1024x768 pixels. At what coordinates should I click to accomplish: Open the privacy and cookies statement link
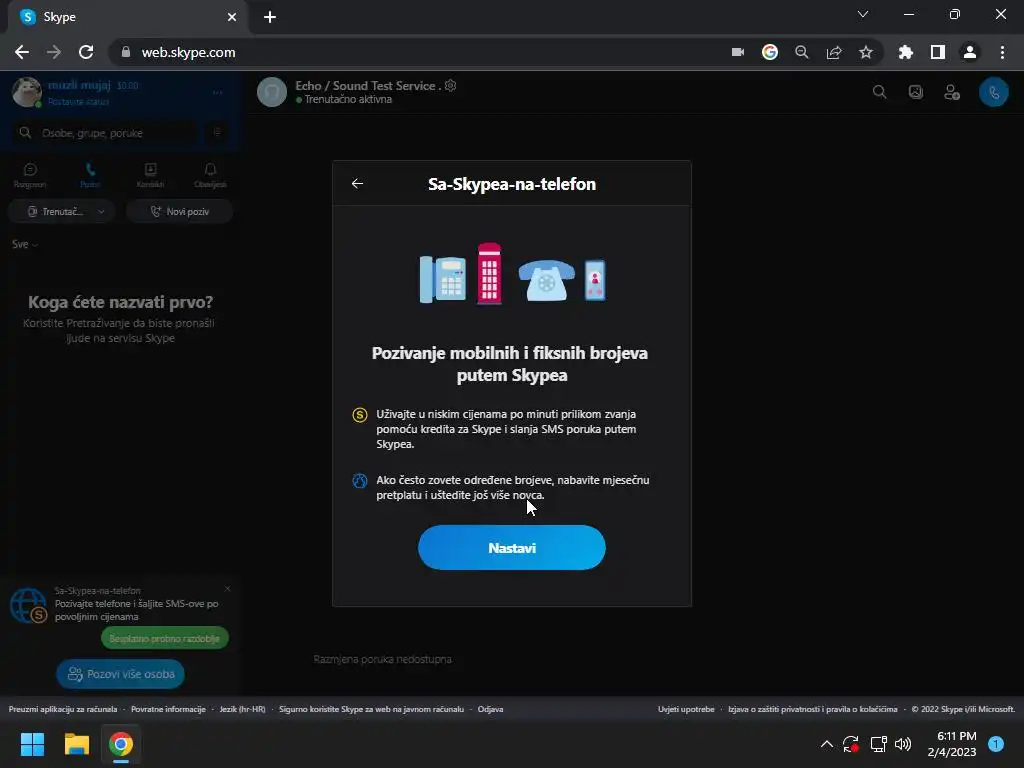point(812,709)
